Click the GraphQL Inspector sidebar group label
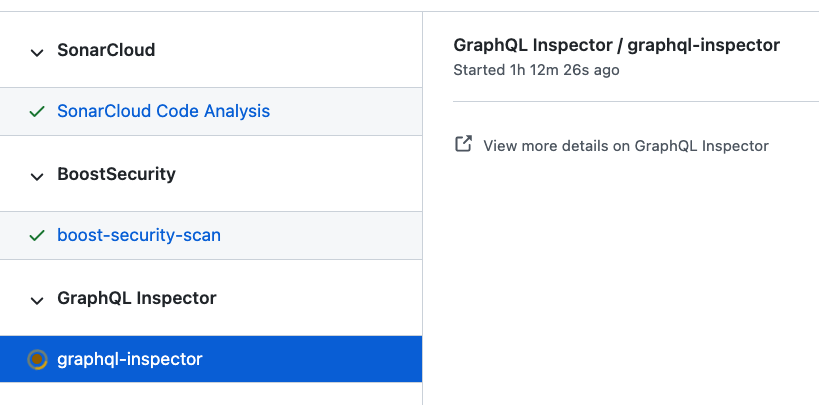The height and width of the screenshot is (405, 819). point(137,298)
